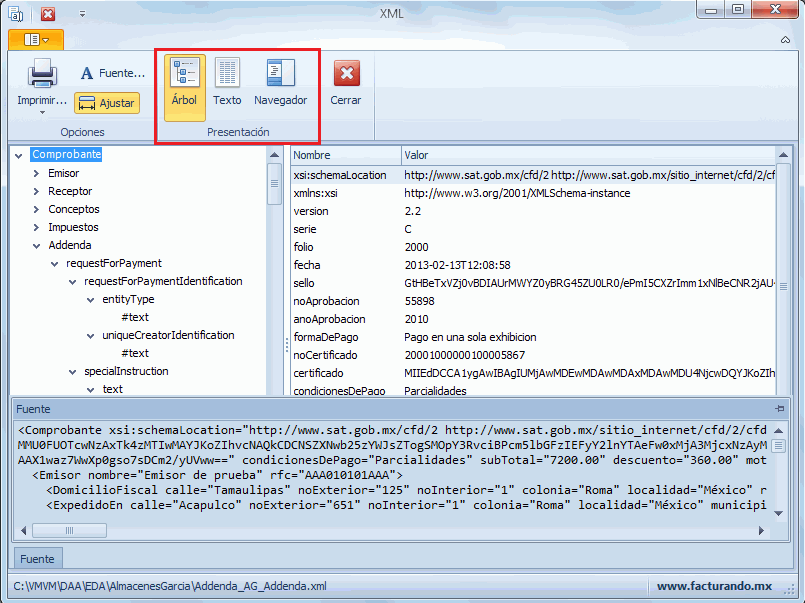Select the Comprobante root node
805x603 pixels.
[x=66, y=155]
